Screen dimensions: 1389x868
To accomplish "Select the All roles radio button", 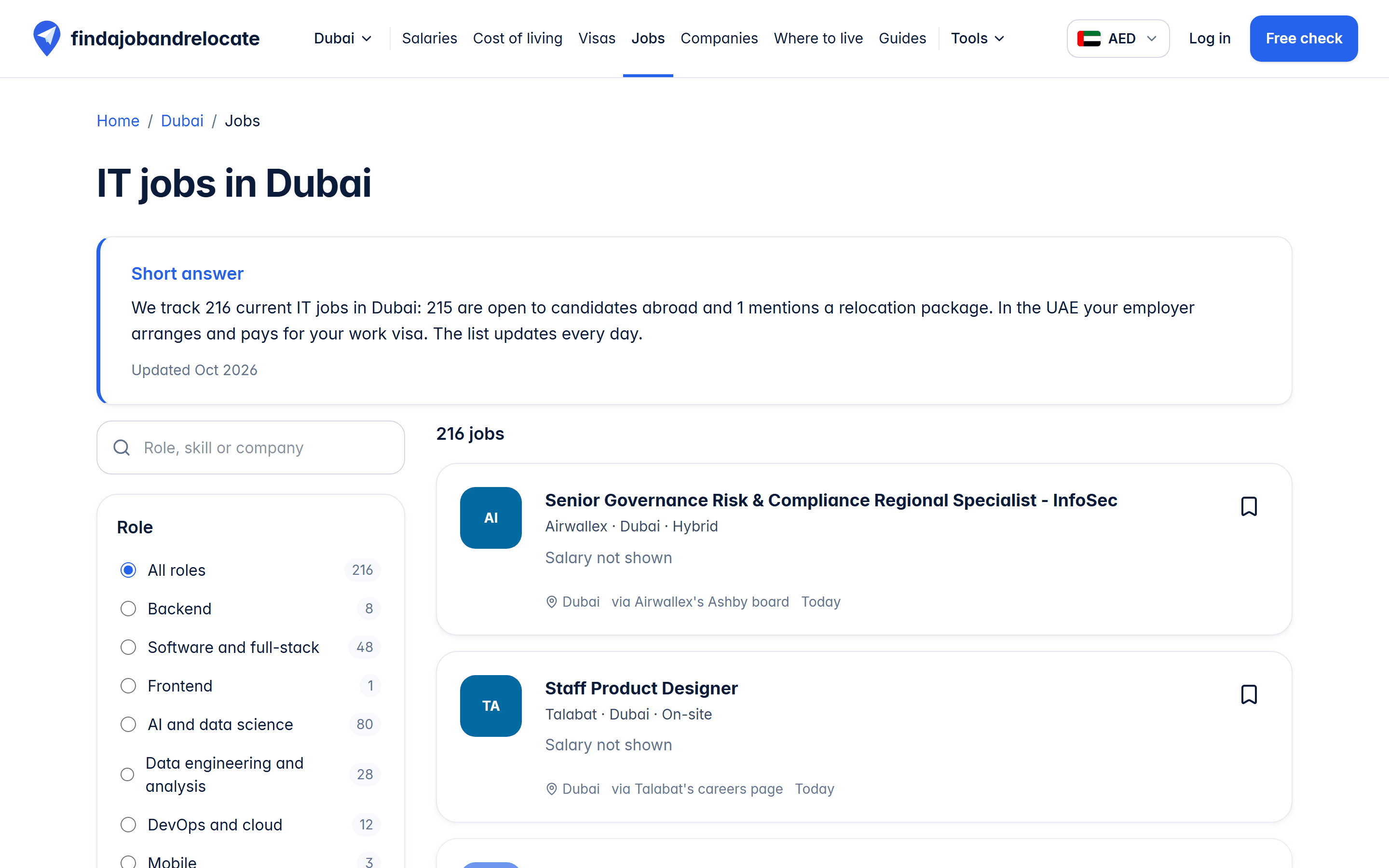I will pos(129,570).
